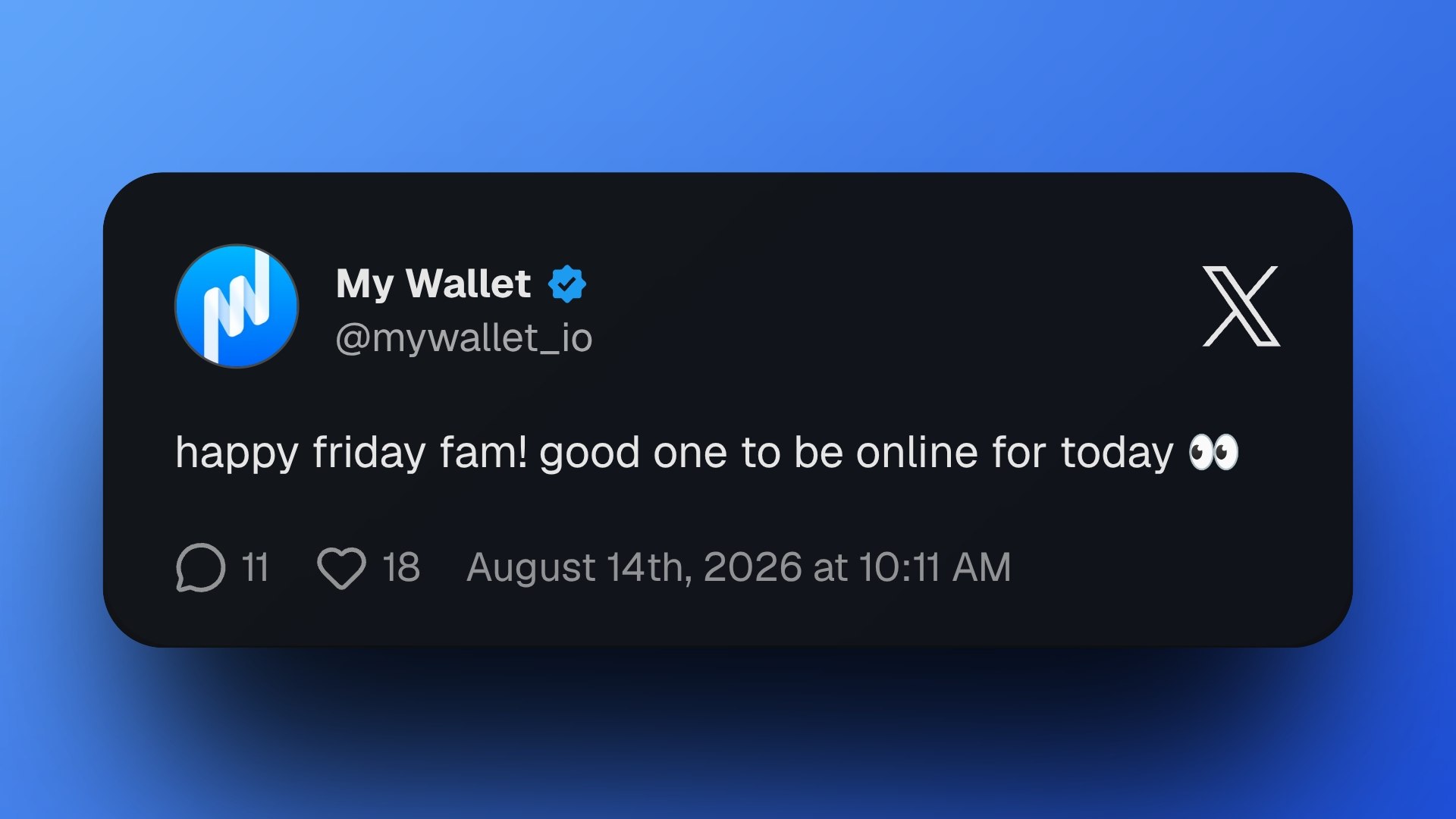Screen dimensions: 1456x819
Task: Click the reply count 11
Action: tap(255, 567)
